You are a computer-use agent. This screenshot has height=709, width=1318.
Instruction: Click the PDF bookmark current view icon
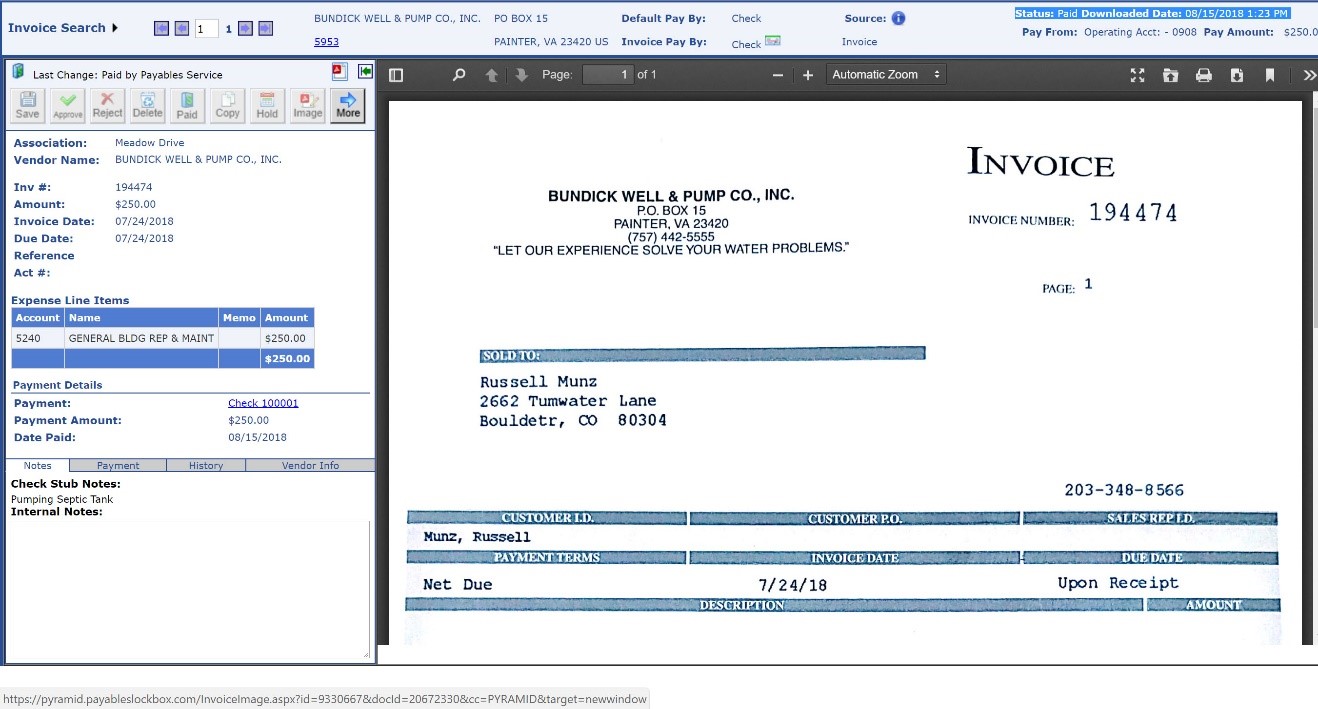coord(1270,75)
